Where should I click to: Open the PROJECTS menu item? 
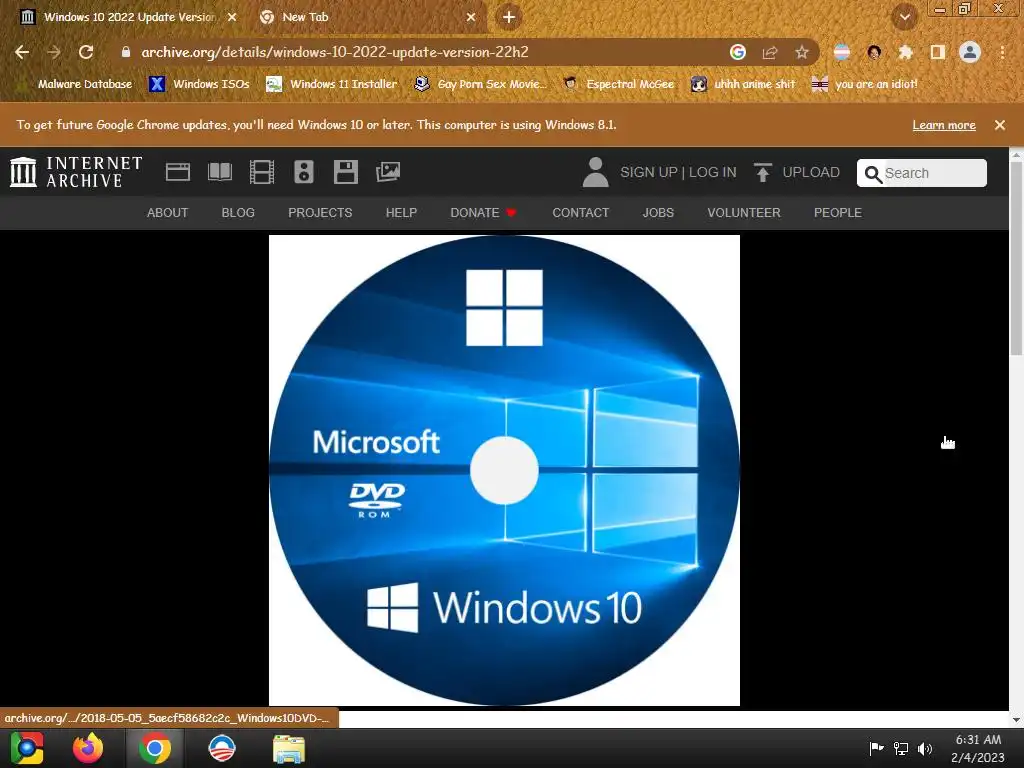point(320,213)
